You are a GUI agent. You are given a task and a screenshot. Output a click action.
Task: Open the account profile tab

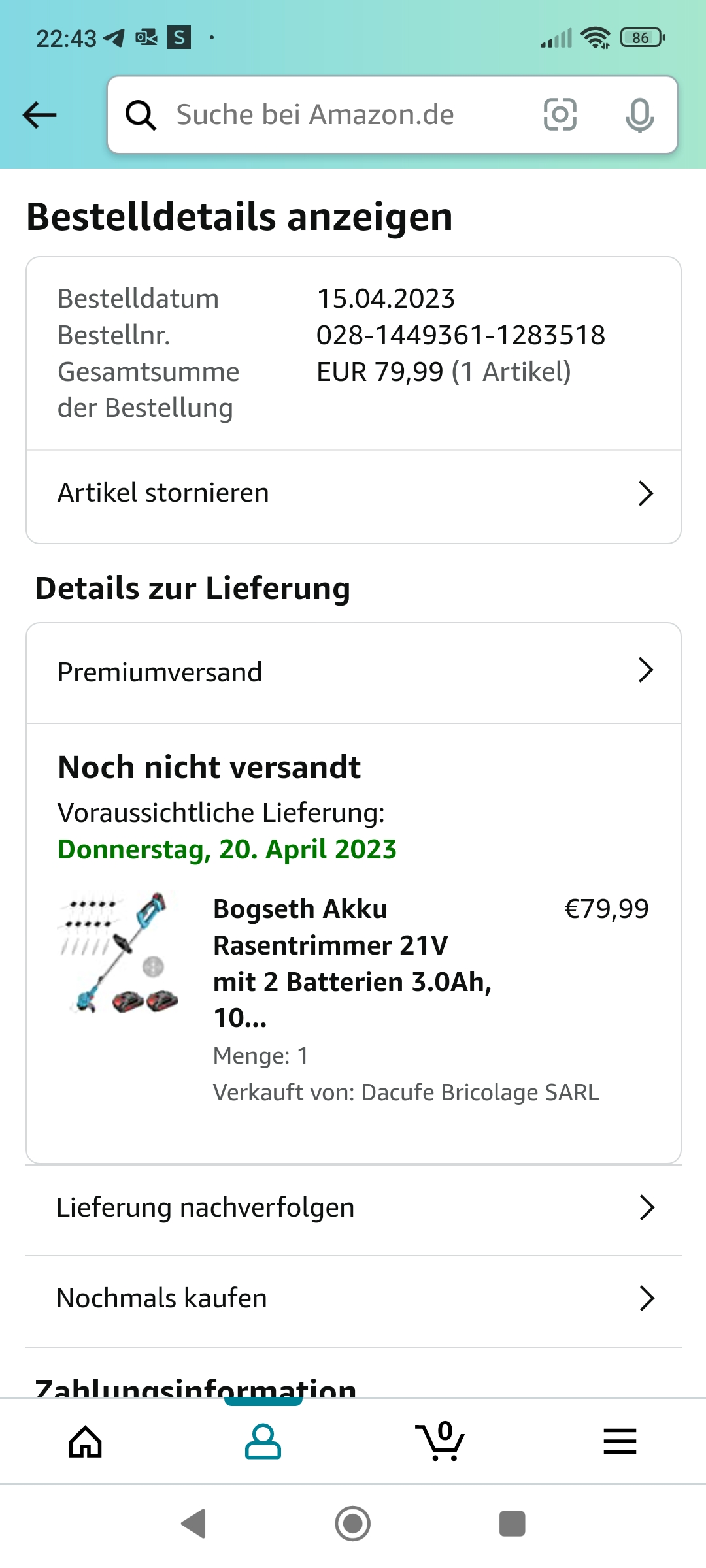(x=263, y=1441)
